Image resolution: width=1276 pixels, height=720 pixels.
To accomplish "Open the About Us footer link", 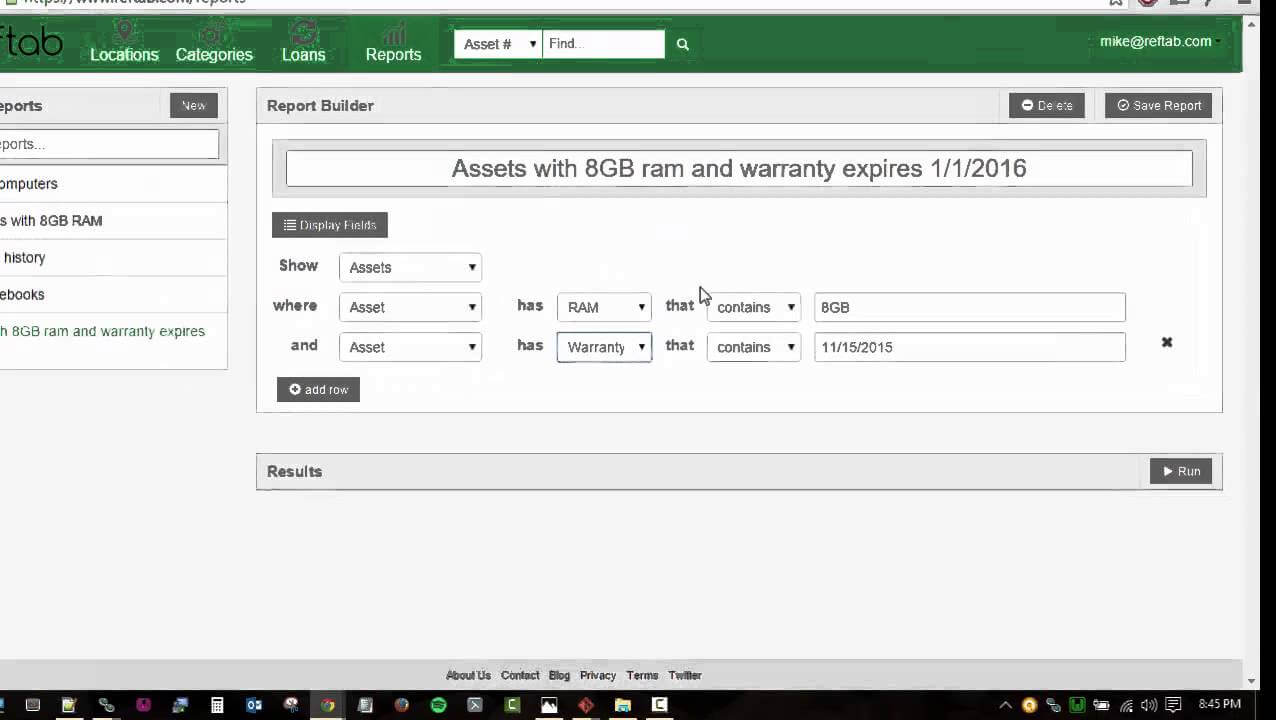I will click(468, 676).
